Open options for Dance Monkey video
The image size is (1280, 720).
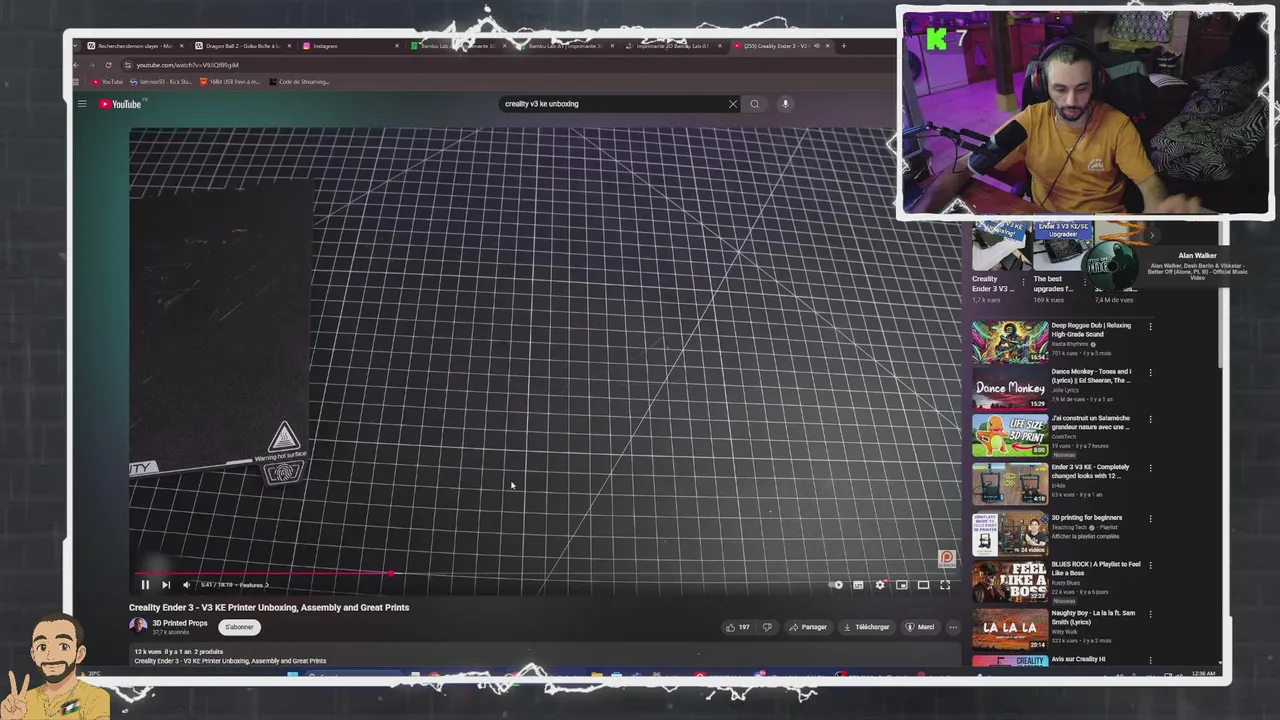click(x=1150, y=373)
